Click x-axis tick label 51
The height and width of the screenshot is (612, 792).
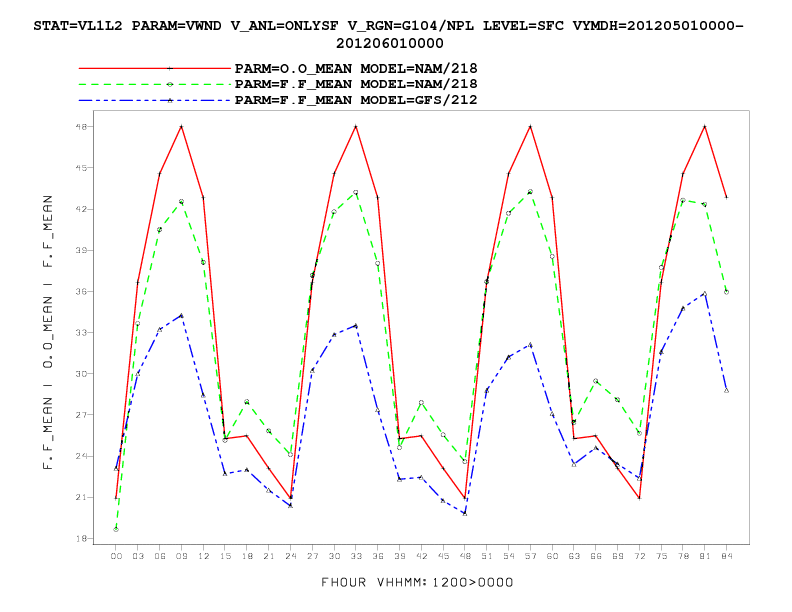[487, 556]
